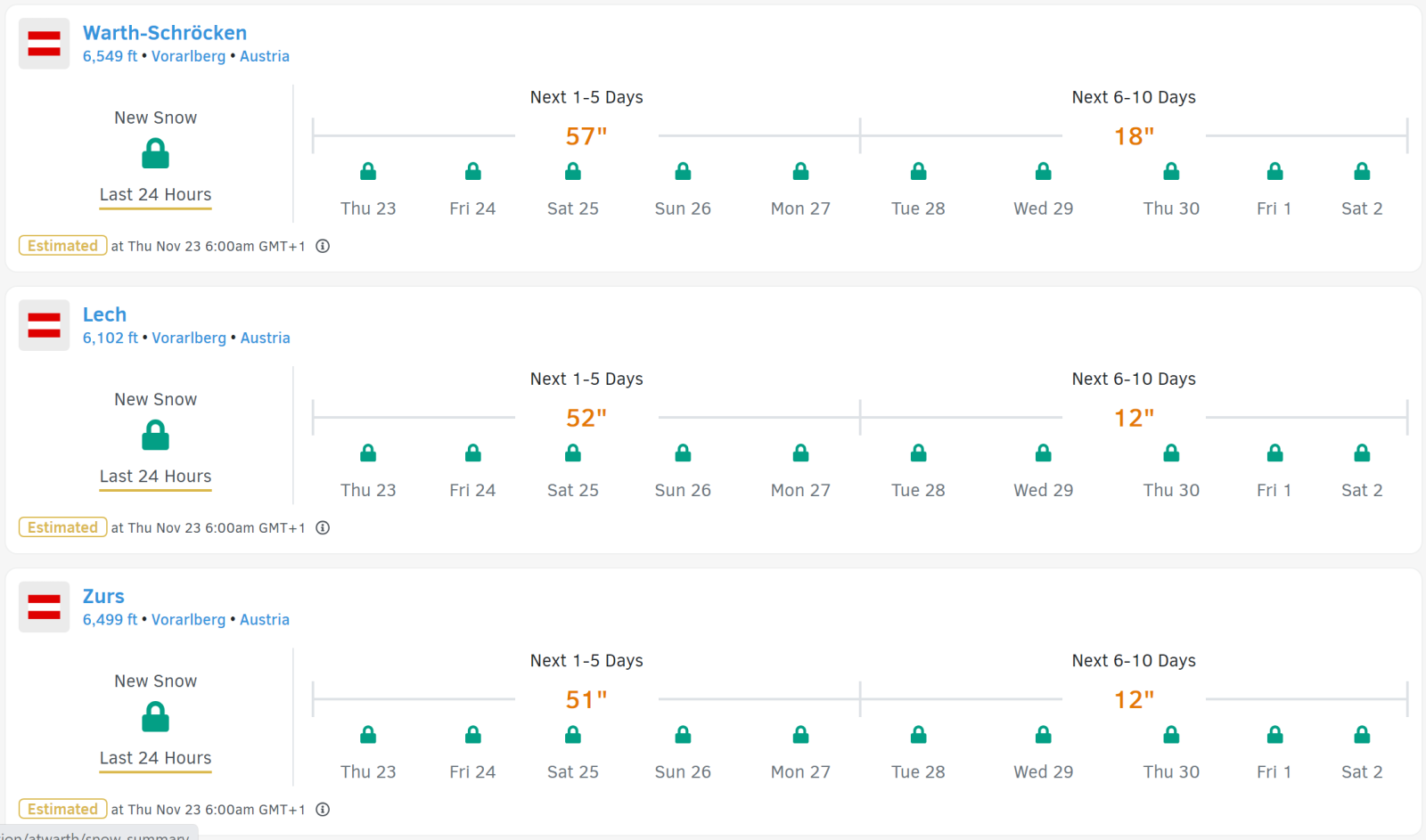Click New Snow lock icon for Lech

click(155, 435)
